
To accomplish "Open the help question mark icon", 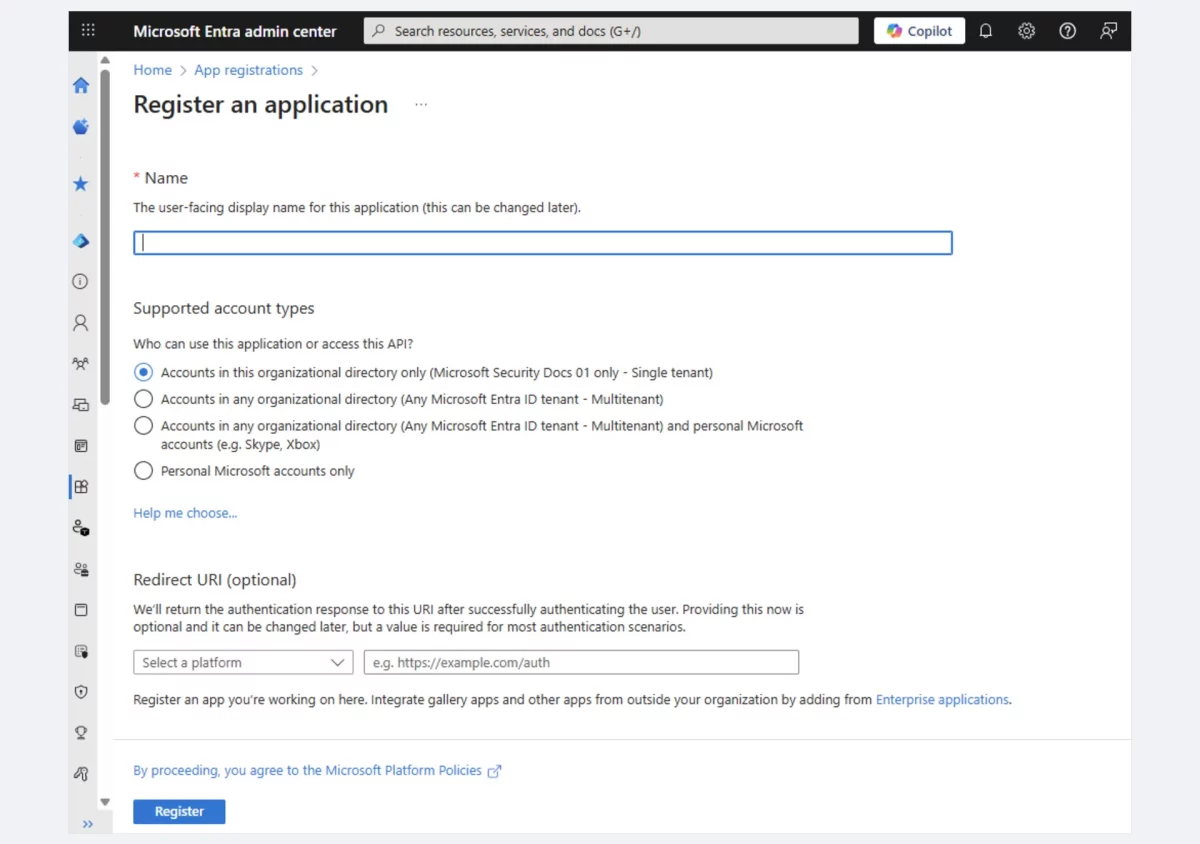I will [1068, 31].
